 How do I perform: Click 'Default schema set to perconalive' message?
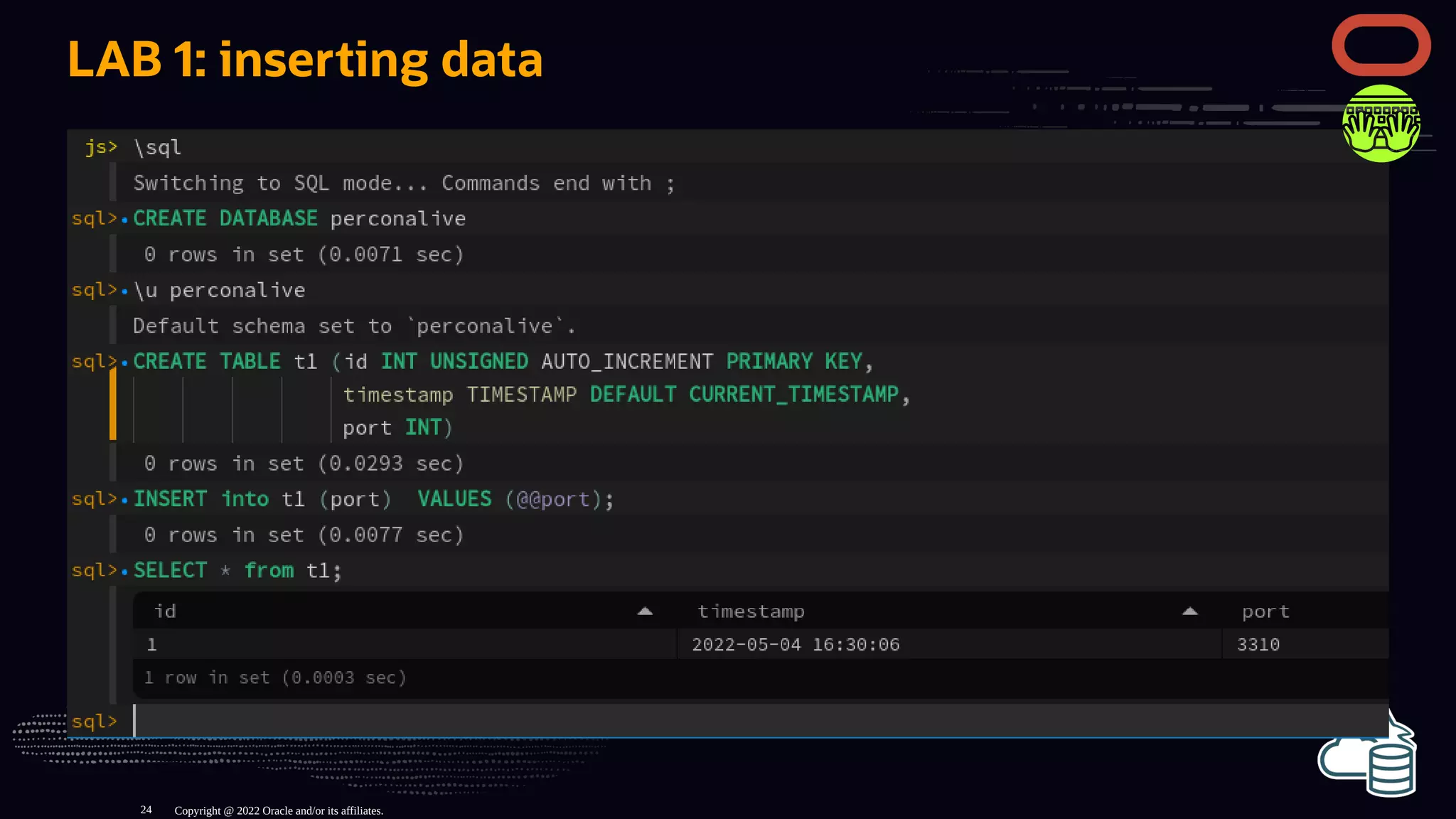point(354,326)
